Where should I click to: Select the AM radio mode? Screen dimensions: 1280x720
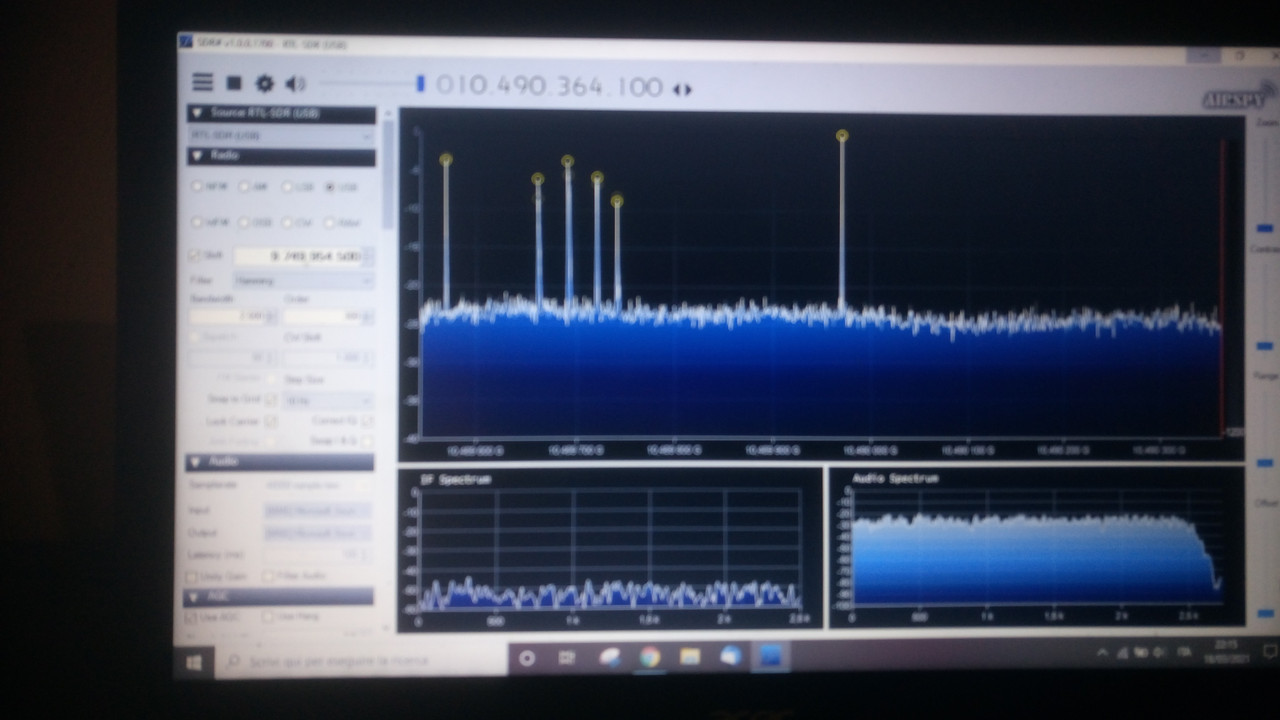(x=256, y=187)
